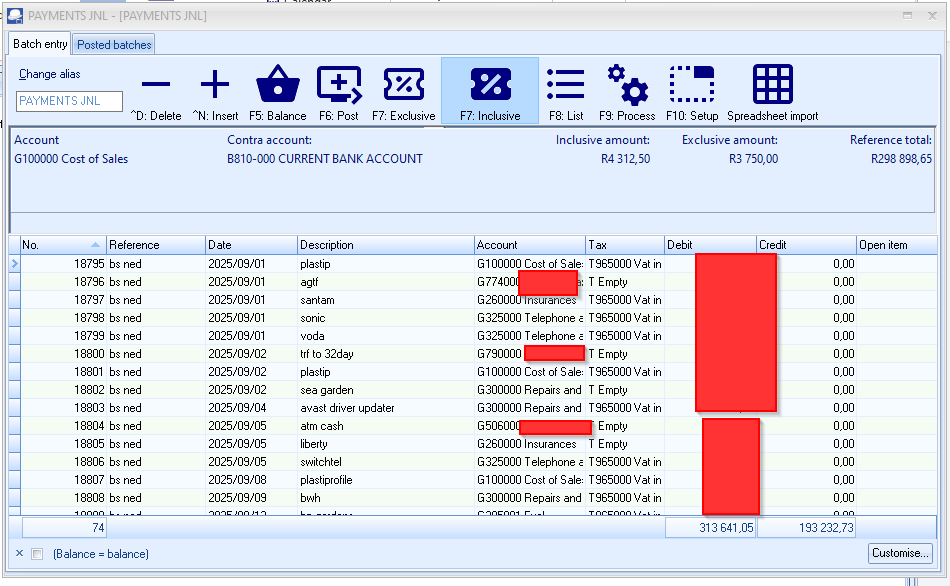Click description 'santam'
The height and width of the screenshot is (586, 950).
tap(317, 300)
